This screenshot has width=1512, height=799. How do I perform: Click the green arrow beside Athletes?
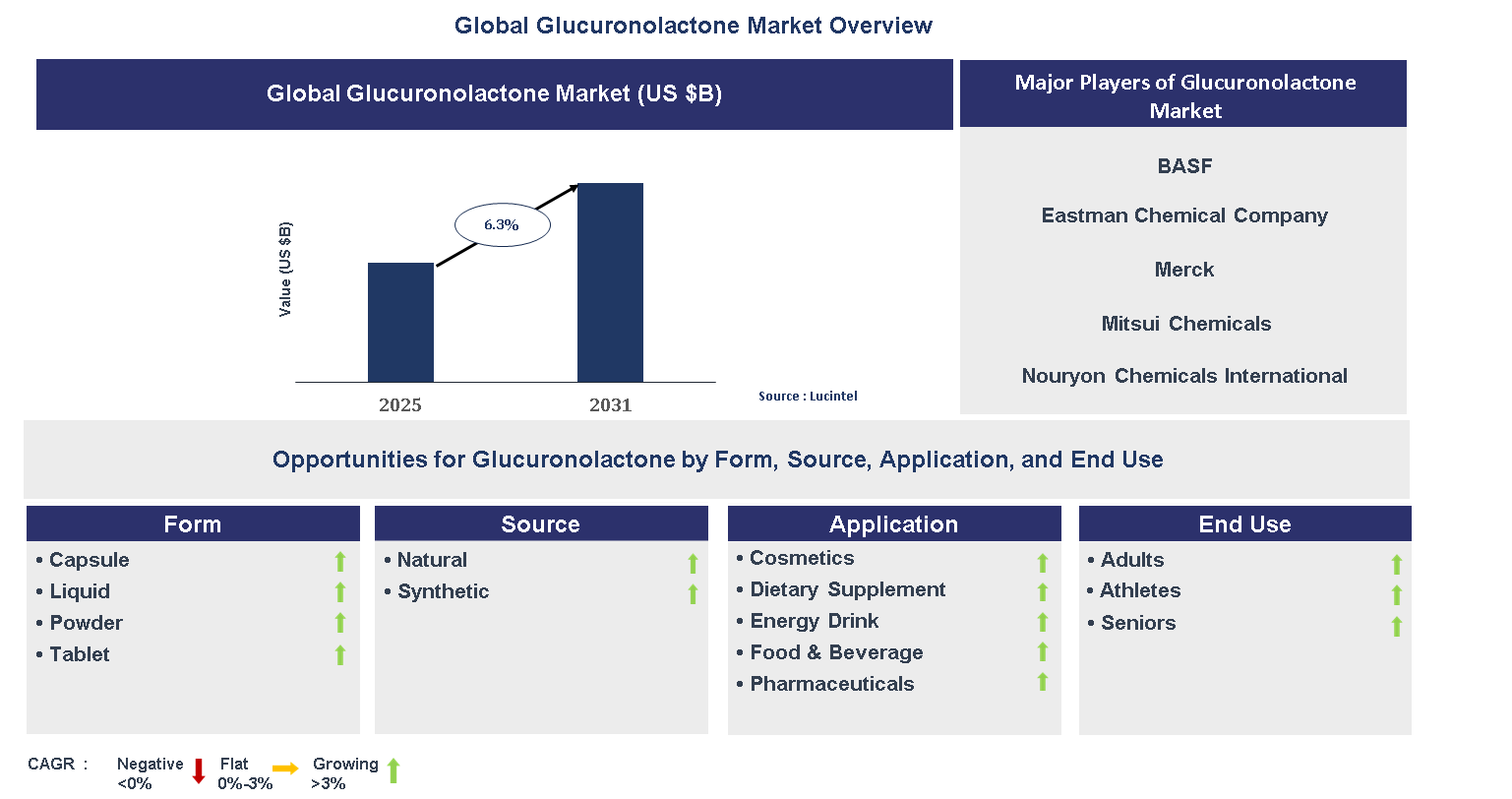pos(1397,595)
